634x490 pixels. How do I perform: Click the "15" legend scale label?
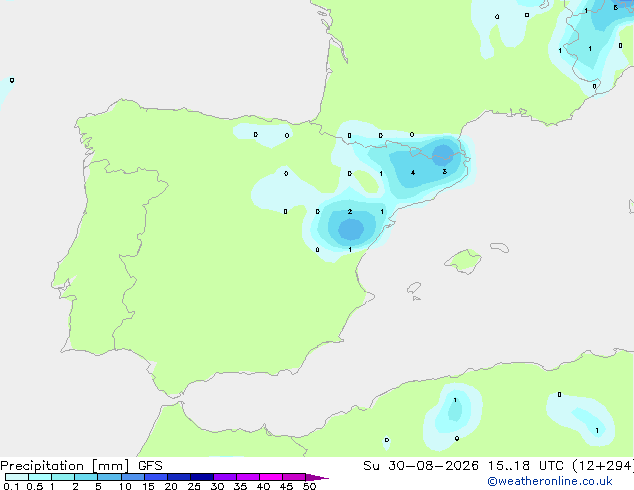pos(148,486)
